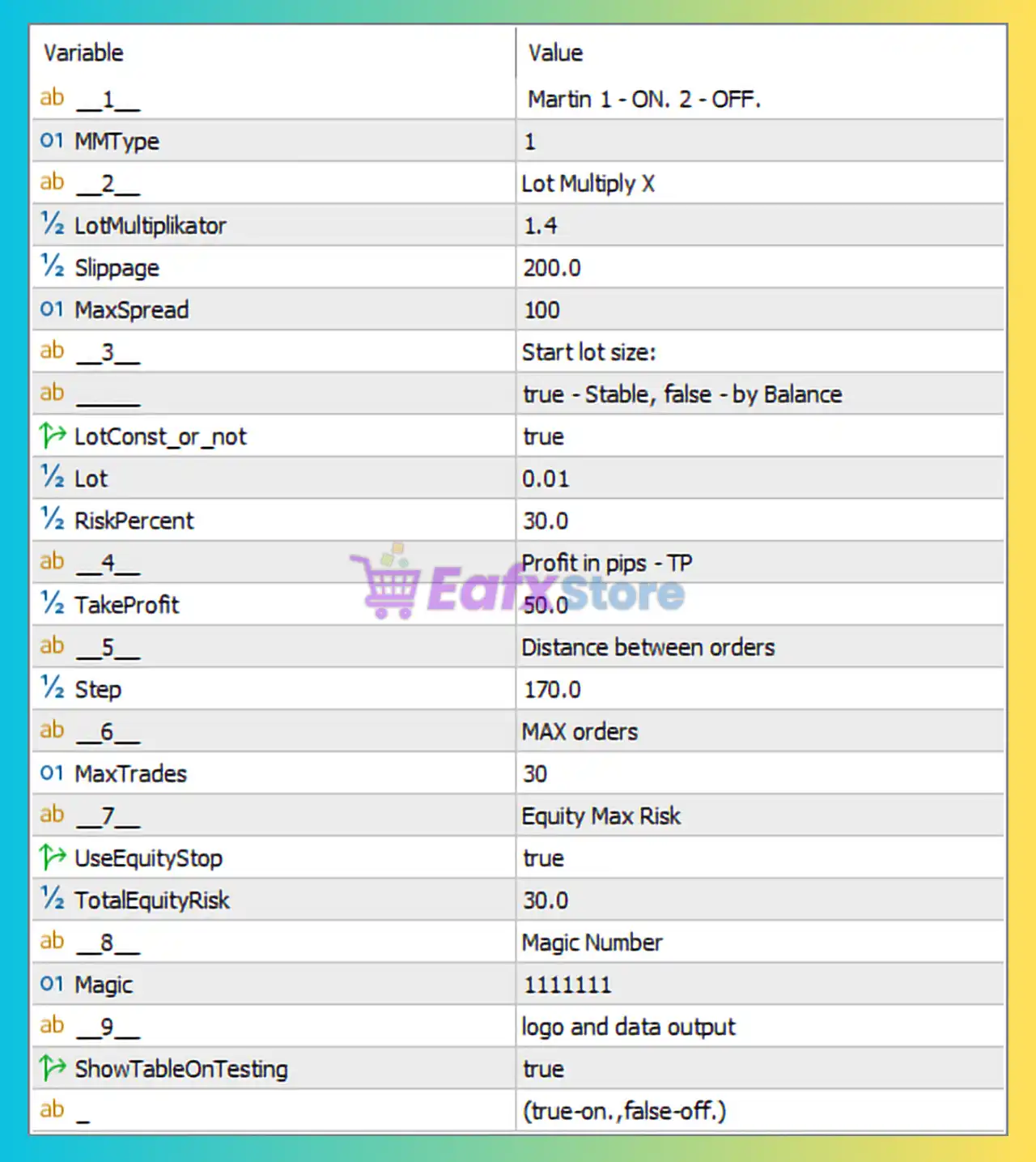This screenshot has width=1036, height=1162.
Task: Select the TakeProfit value 50.0
Action: (x=546, y=605)
